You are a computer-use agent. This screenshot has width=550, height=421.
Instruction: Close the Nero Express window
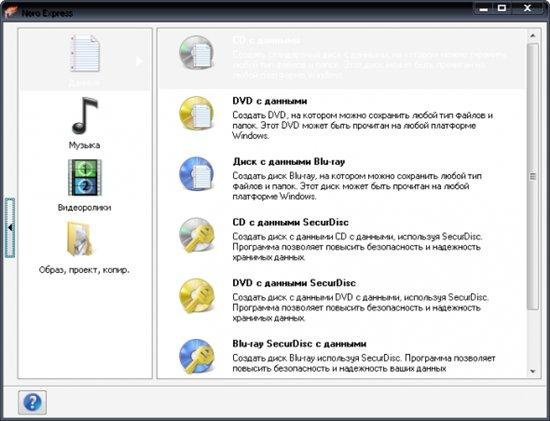pyautogui.click(x=527, y=8)
